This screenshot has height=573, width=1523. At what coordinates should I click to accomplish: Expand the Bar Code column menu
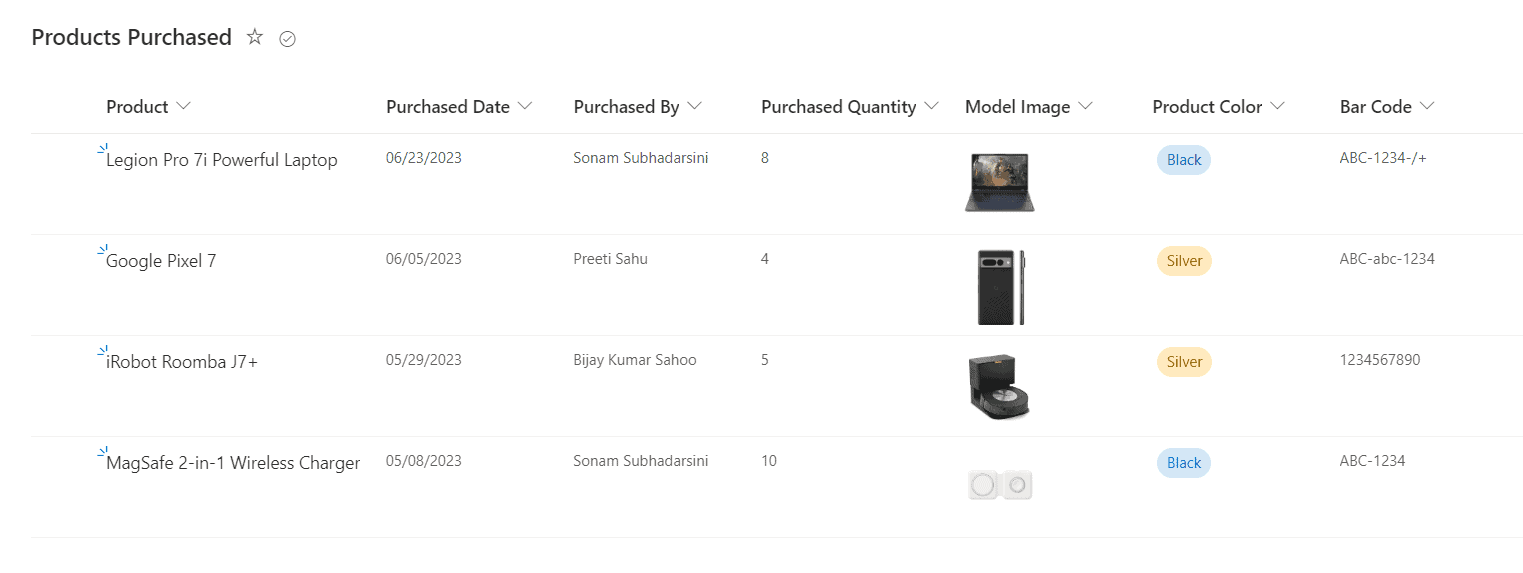pyautogui.click(x=1427, y=107)
